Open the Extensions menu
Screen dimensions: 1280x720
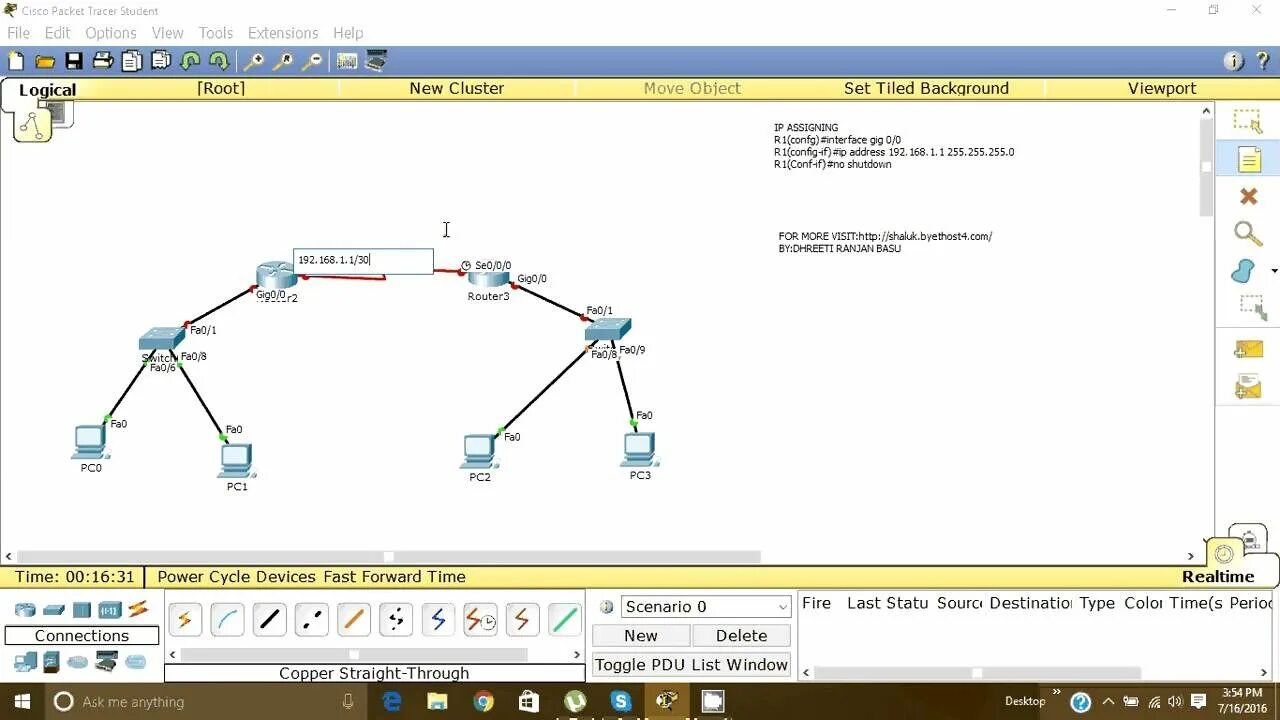283,33
